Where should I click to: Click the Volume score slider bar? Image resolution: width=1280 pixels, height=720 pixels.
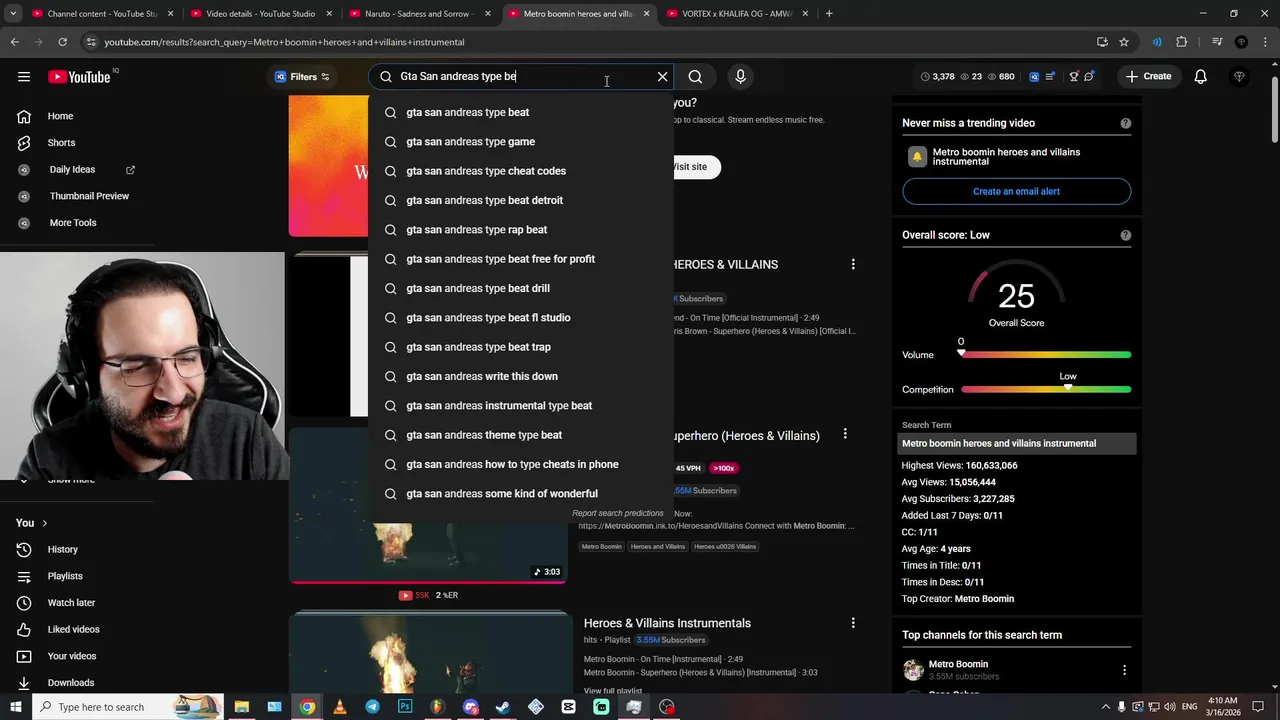[1046, 355]
